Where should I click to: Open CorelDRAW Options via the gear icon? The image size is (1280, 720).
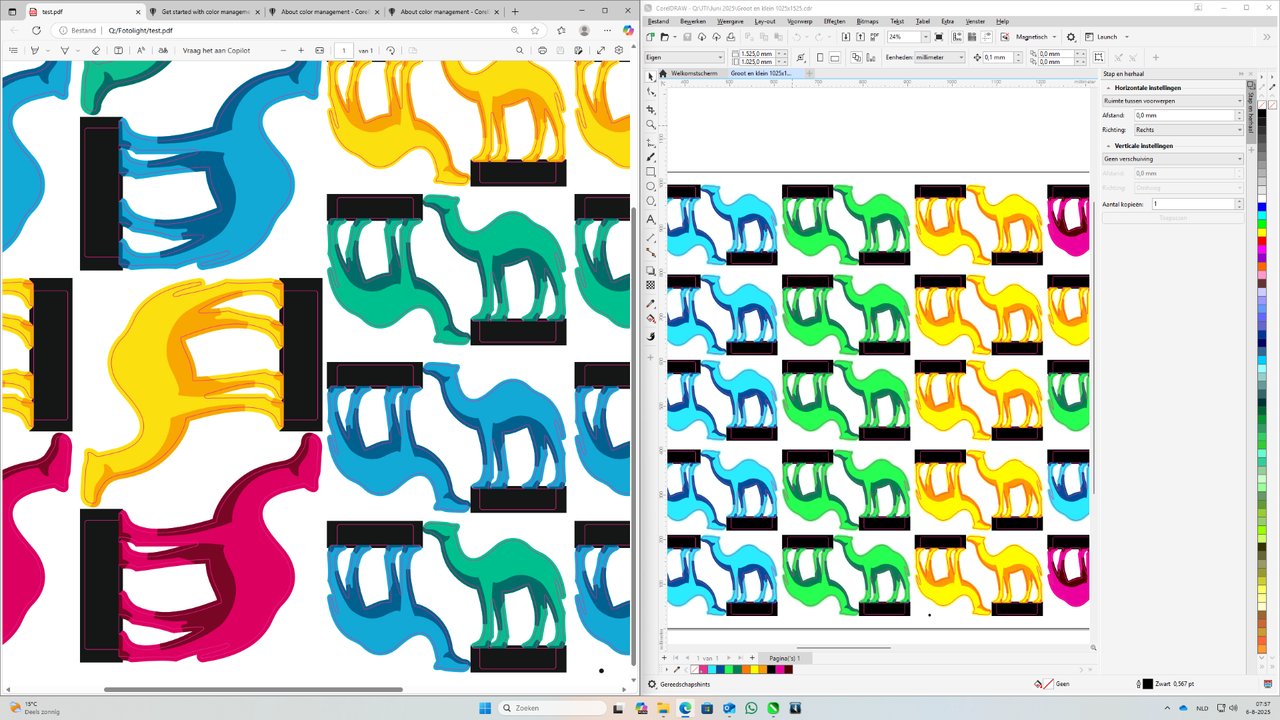click(1071, 36)
